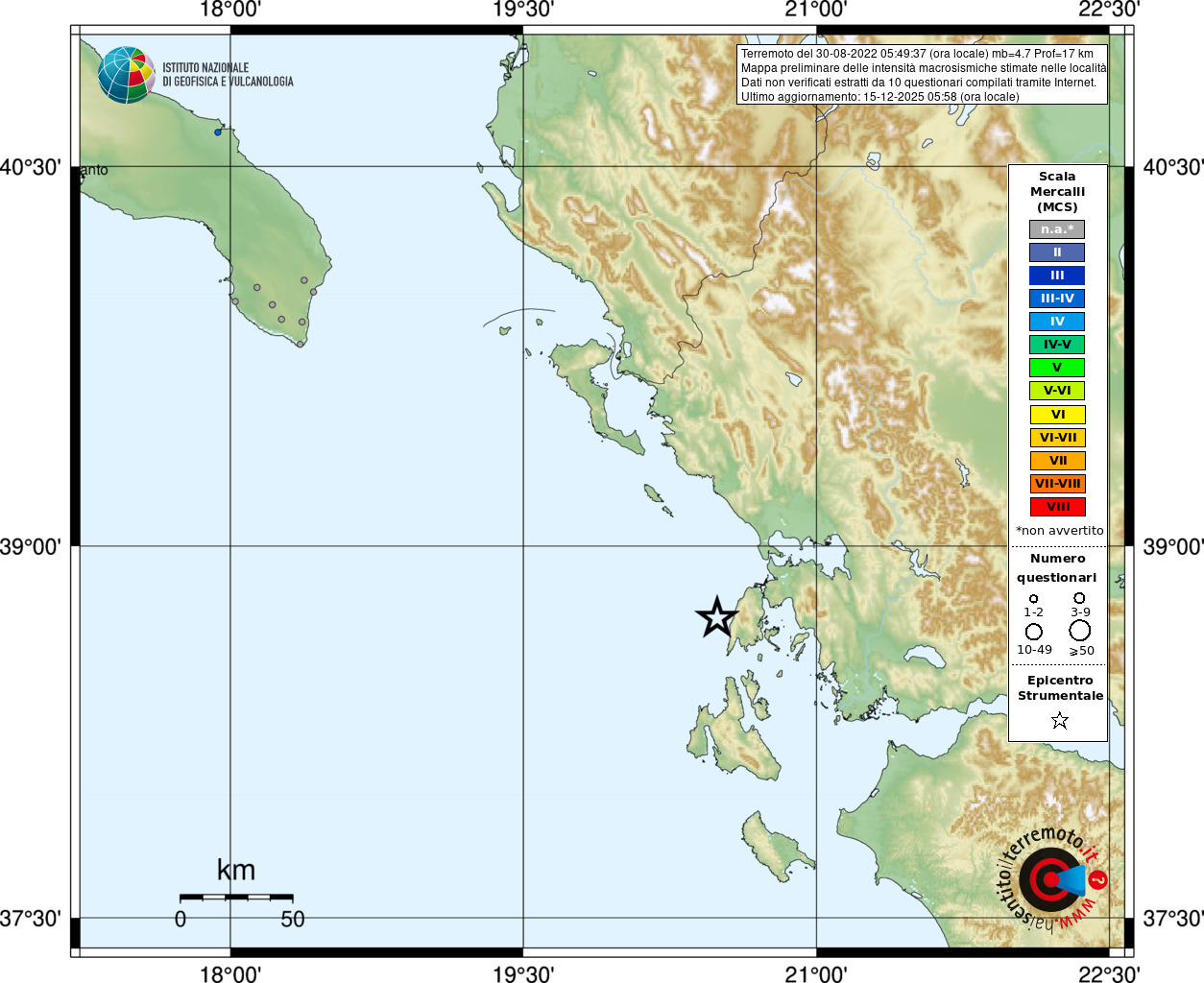Select the III-IV legend swatch
This screenshot has width=1204, height=983.
pyautogui.click(x=1057, y=299)
